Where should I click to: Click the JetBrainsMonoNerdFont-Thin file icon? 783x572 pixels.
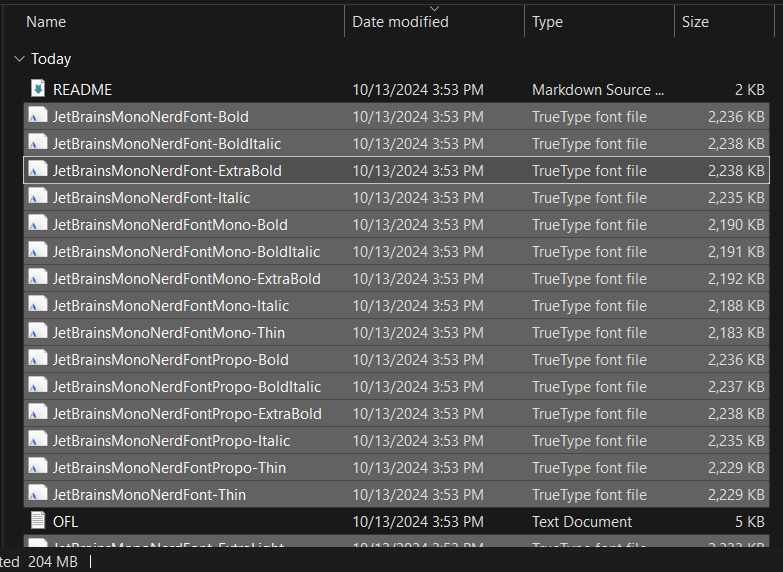38,494
